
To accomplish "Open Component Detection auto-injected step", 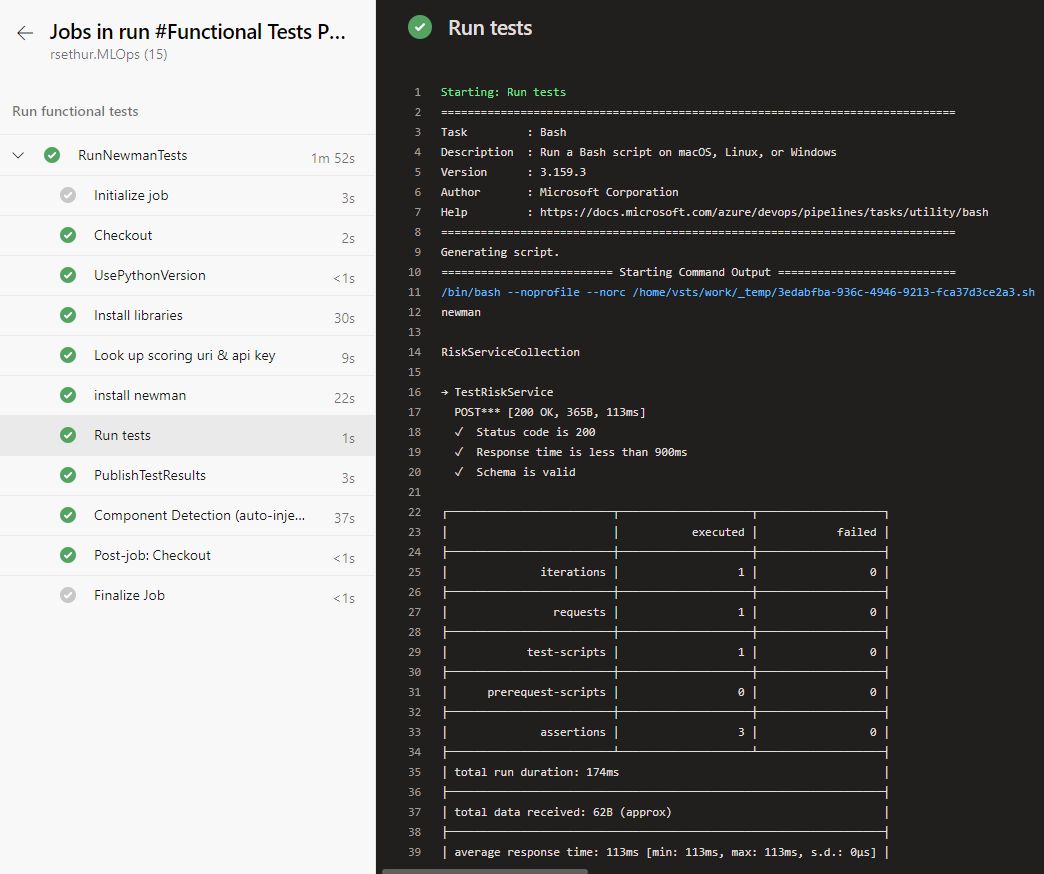I will coord(199,515).
